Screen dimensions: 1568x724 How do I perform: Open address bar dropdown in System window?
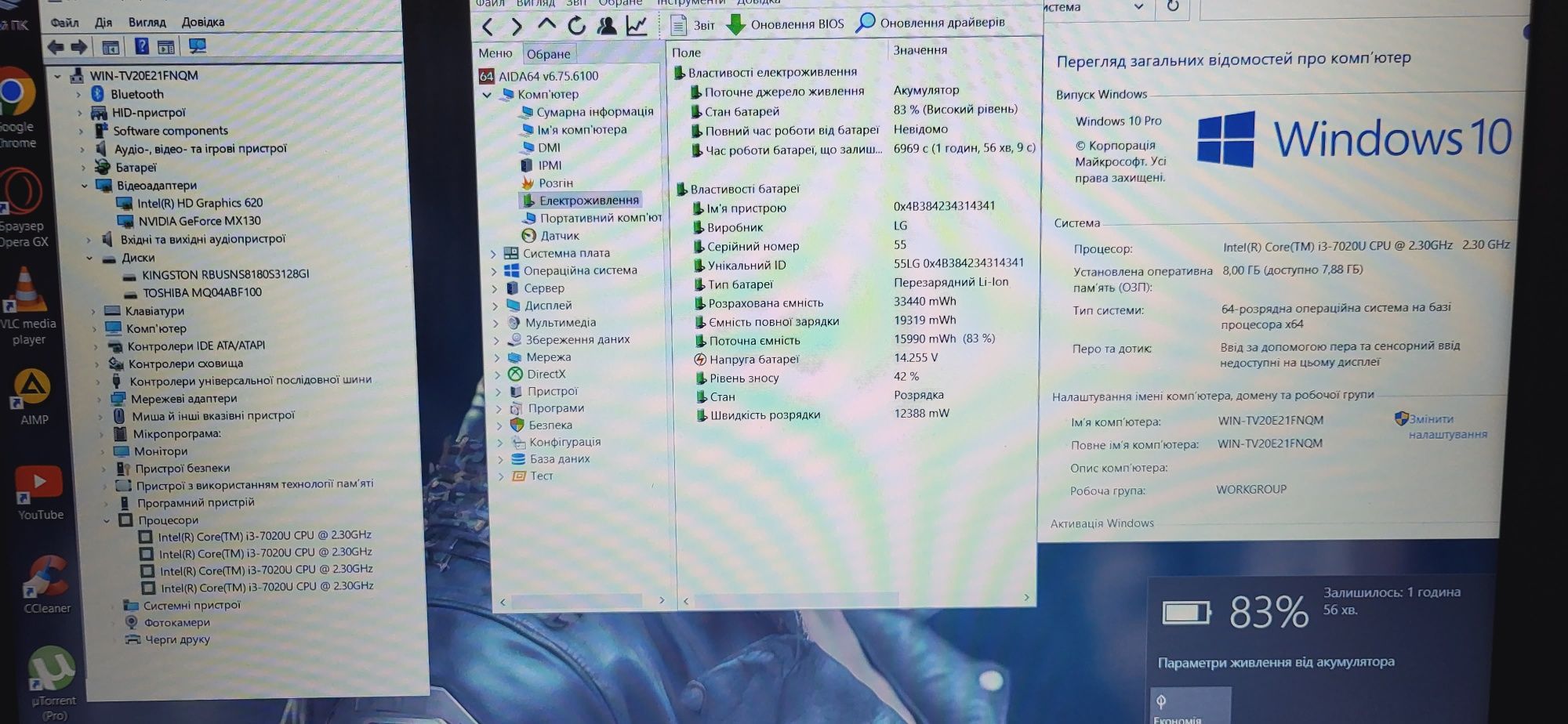[1139, 7]
